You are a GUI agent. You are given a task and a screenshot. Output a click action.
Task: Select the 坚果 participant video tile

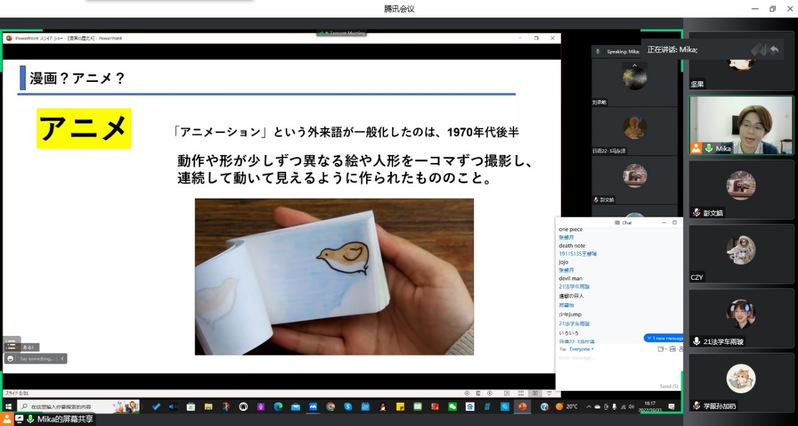740,62
